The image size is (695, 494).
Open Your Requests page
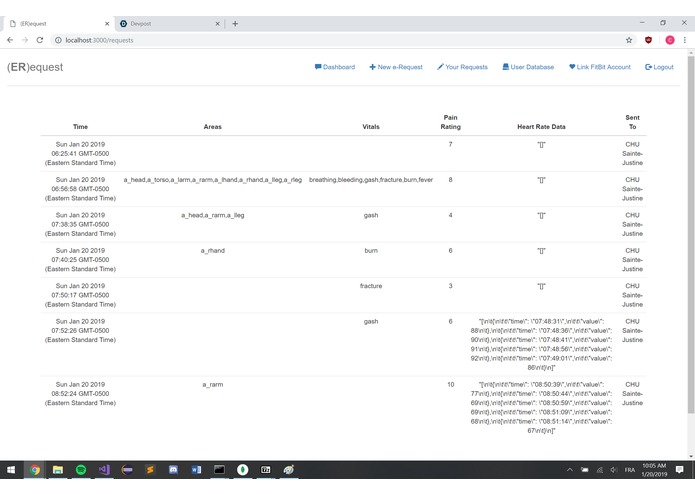pyautogui.click(x=462, y=67)
